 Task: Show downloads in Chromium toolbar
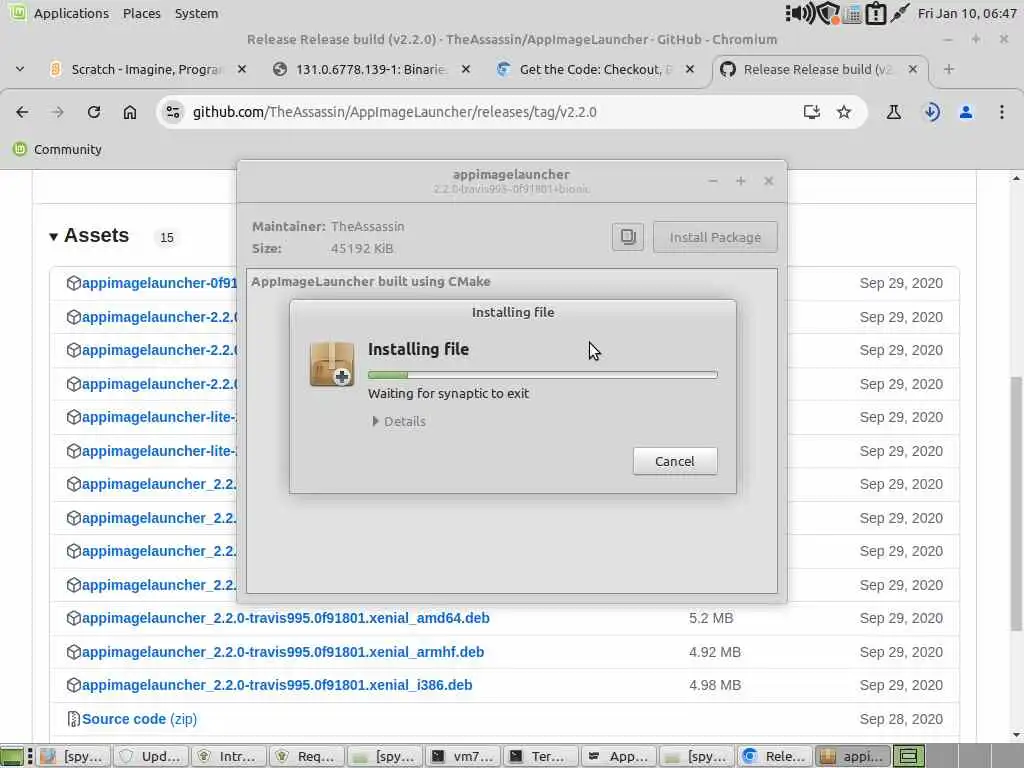(932, 112)
